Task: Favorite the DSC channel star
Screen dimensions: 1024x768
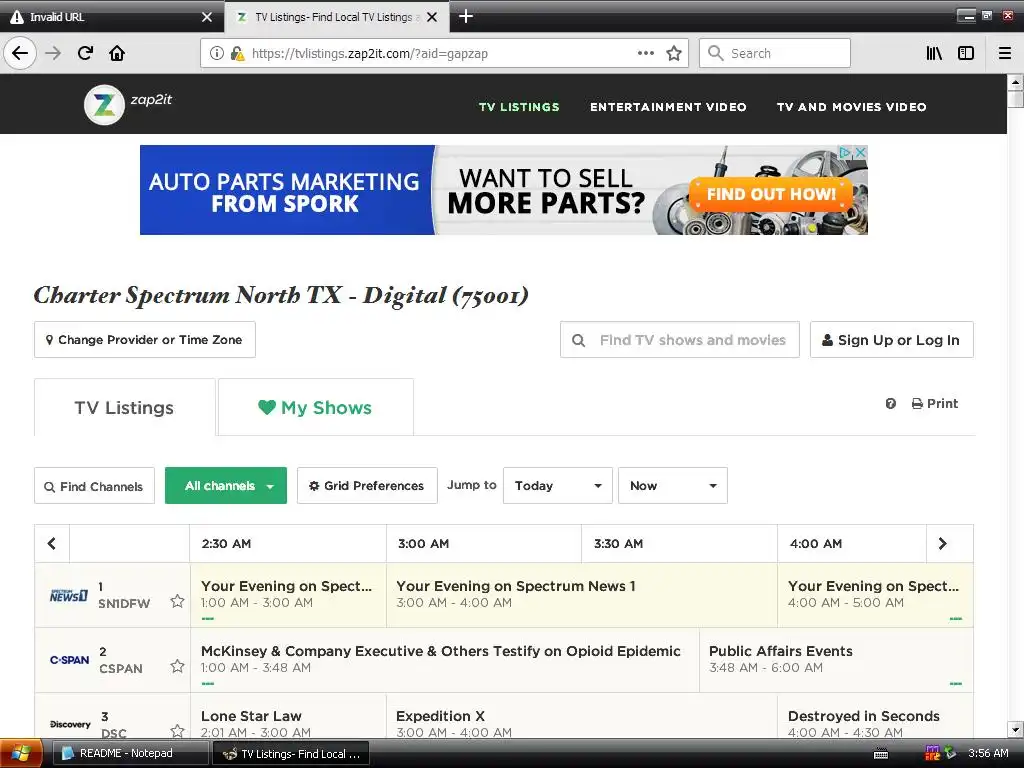Action: point(177,730)
